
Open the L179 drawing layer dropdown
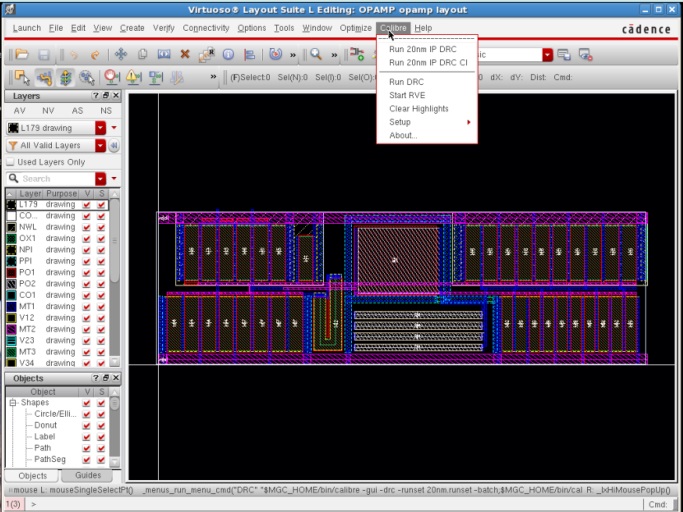point(100,128)
